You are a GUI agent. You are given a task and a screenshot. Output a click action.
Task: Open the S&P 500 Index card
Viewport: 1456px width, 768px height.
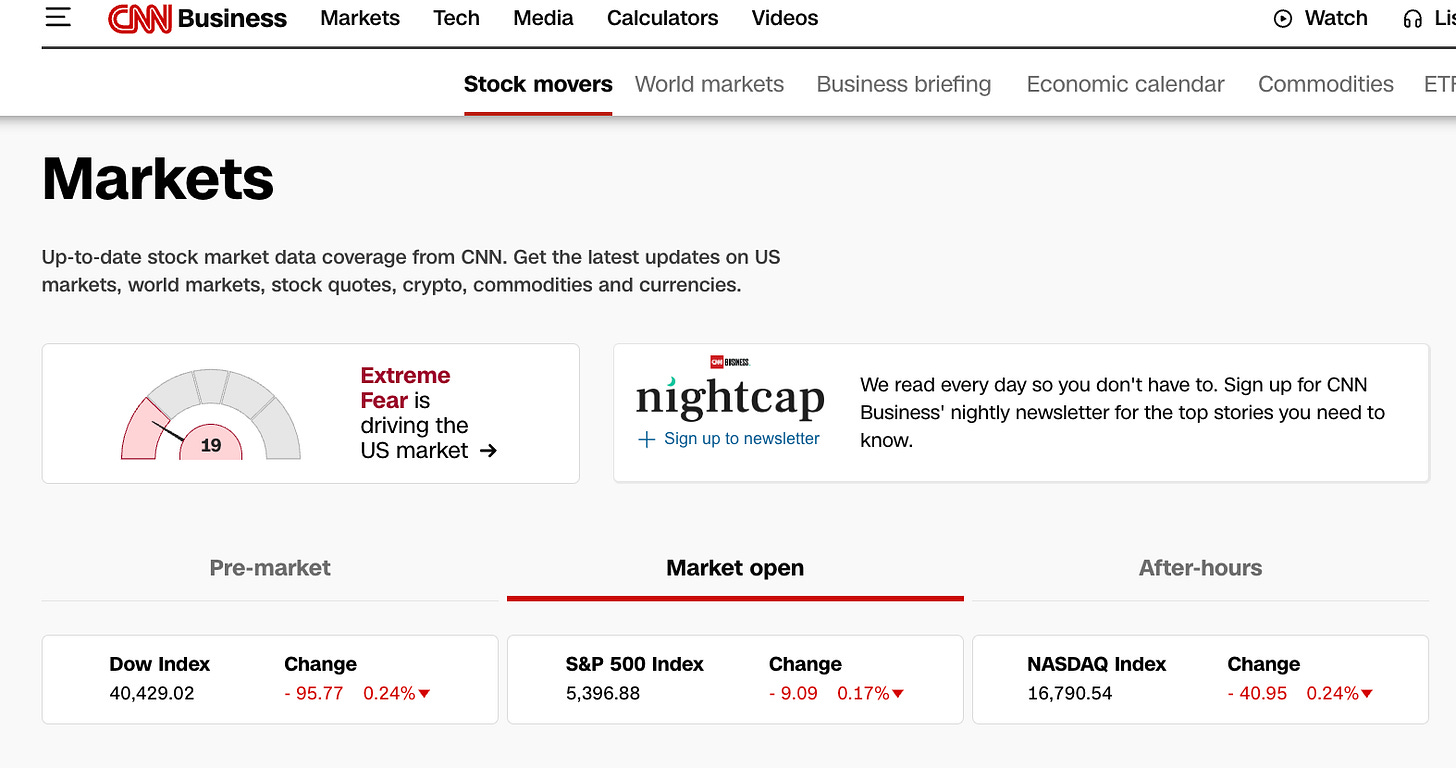click(x=735, y=679)
